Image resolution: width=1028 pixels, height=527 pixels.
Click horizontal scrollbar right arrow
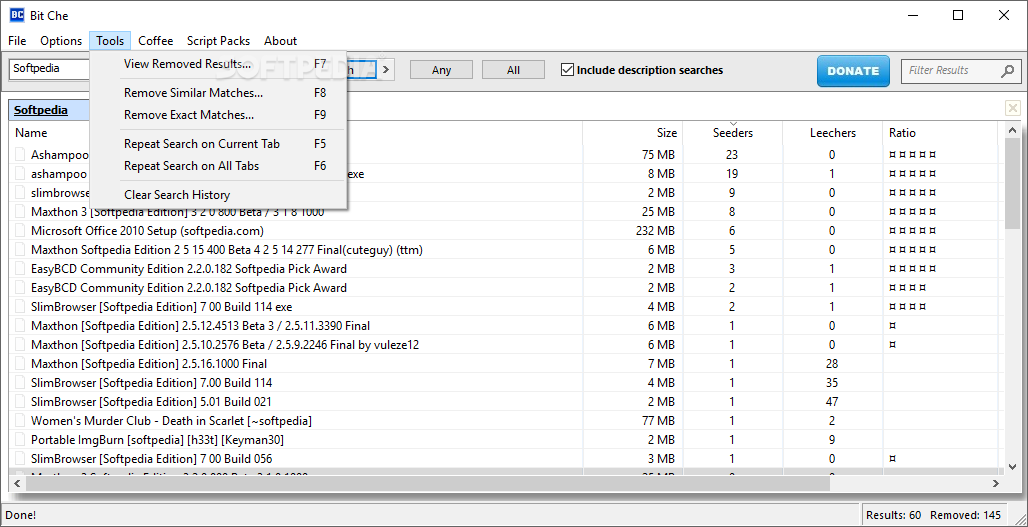[996, 483]
